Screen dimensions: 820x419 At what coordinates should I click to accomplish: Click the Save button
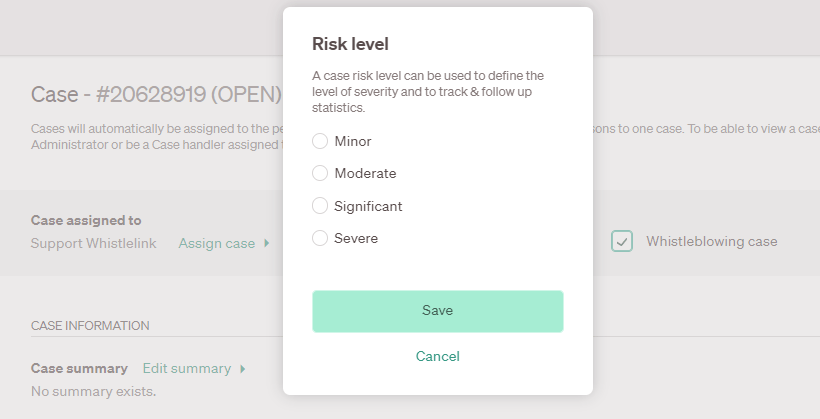[x=437, y=311]
